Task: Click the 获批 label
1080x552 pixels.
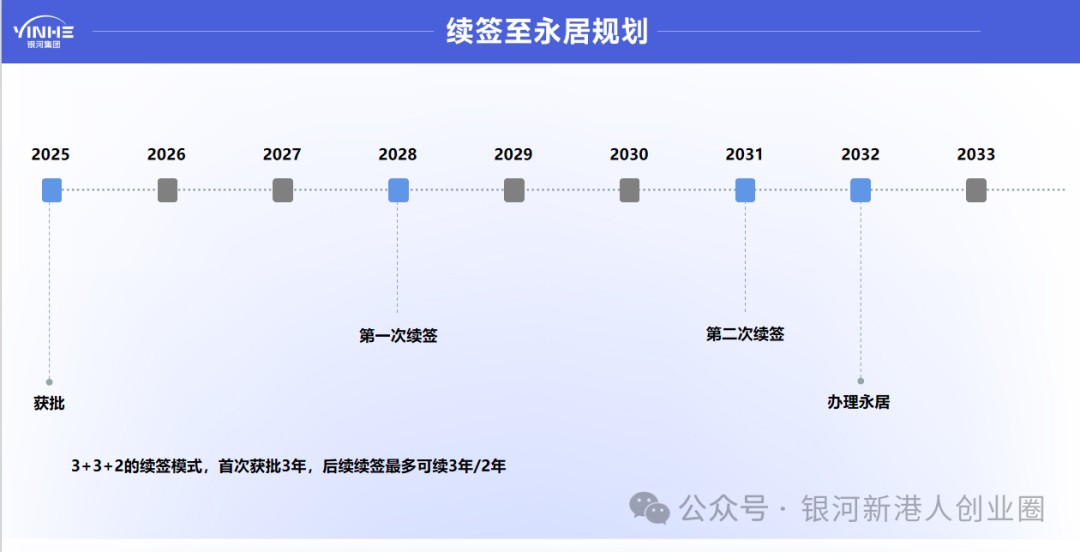Action: click(x=49, y=403)
